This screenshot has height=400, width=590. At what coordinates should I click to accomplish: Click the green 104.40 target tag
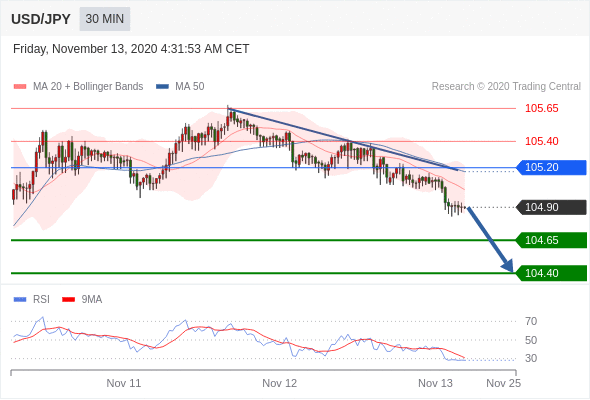pyautogui.click(x=551, y=273)
